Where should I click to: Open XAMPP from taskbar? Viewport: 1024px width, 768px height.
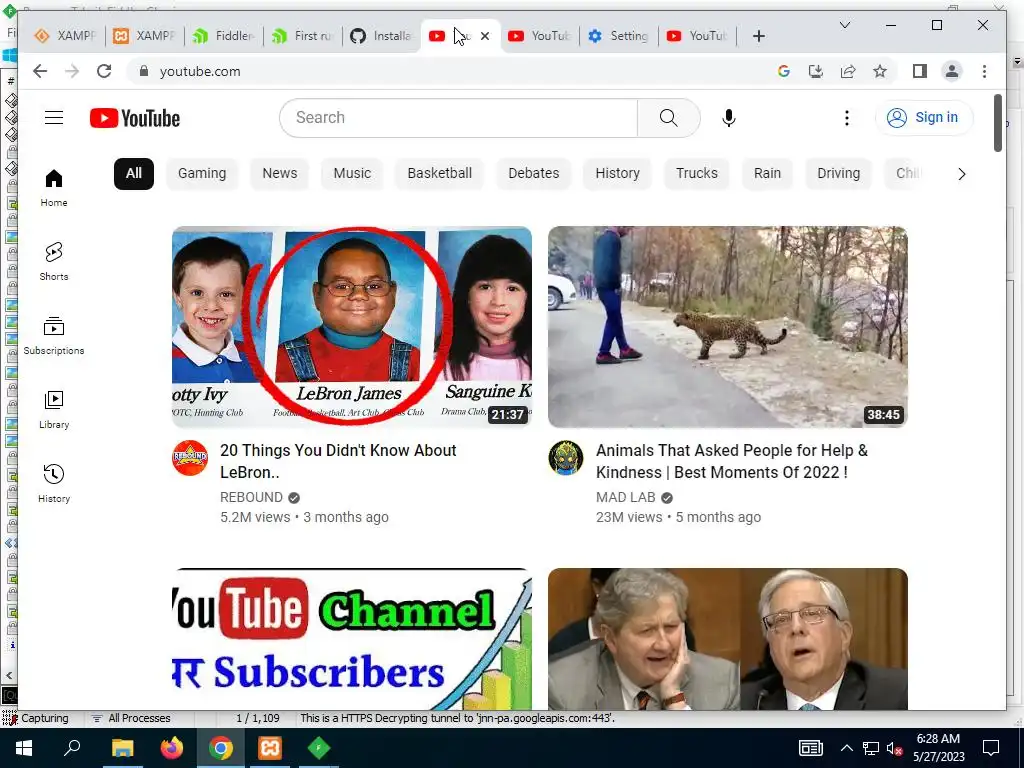(270, 748)
